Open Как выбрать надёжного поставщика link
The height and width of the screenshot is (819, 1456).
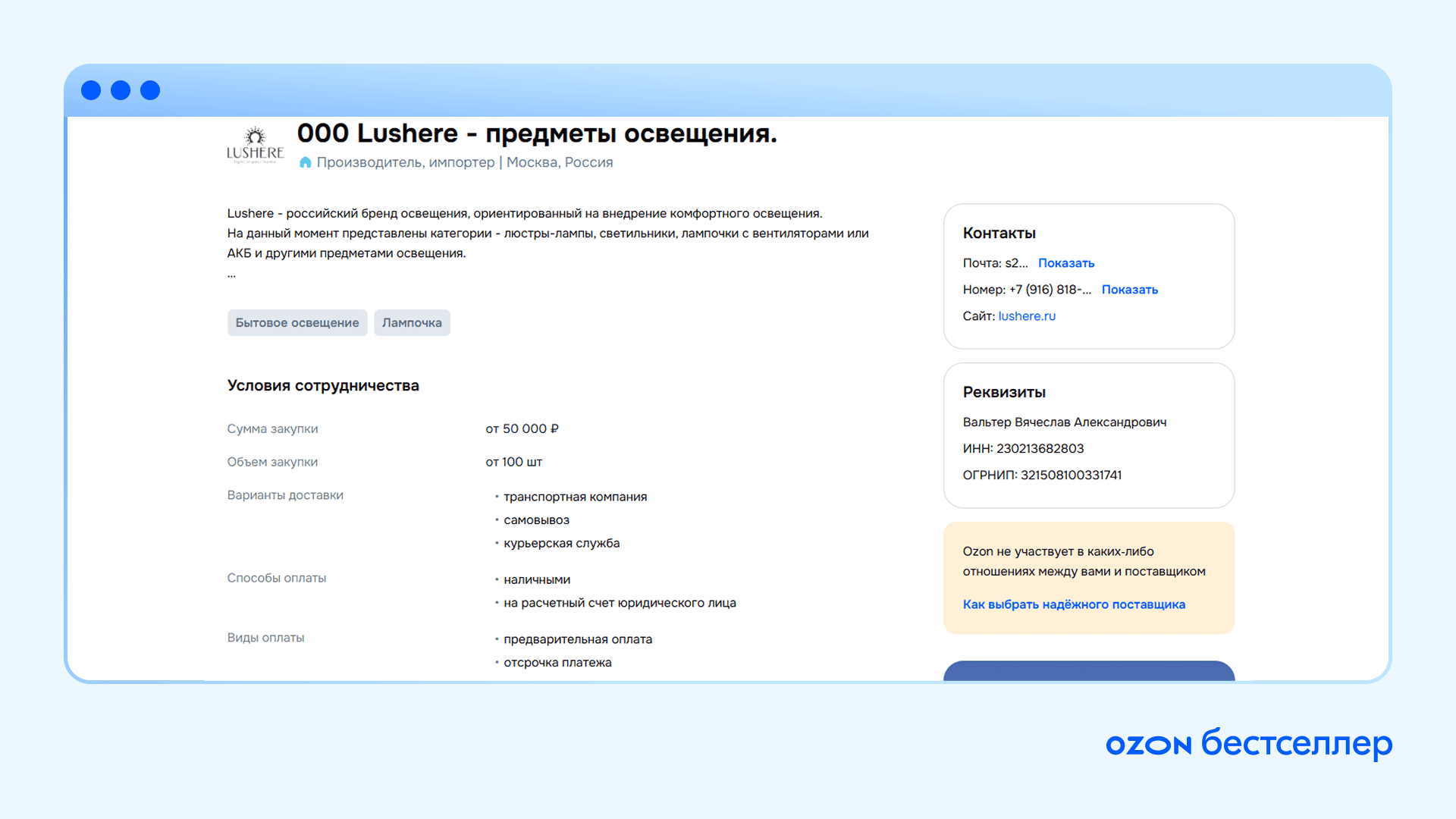coord(1074,604)
